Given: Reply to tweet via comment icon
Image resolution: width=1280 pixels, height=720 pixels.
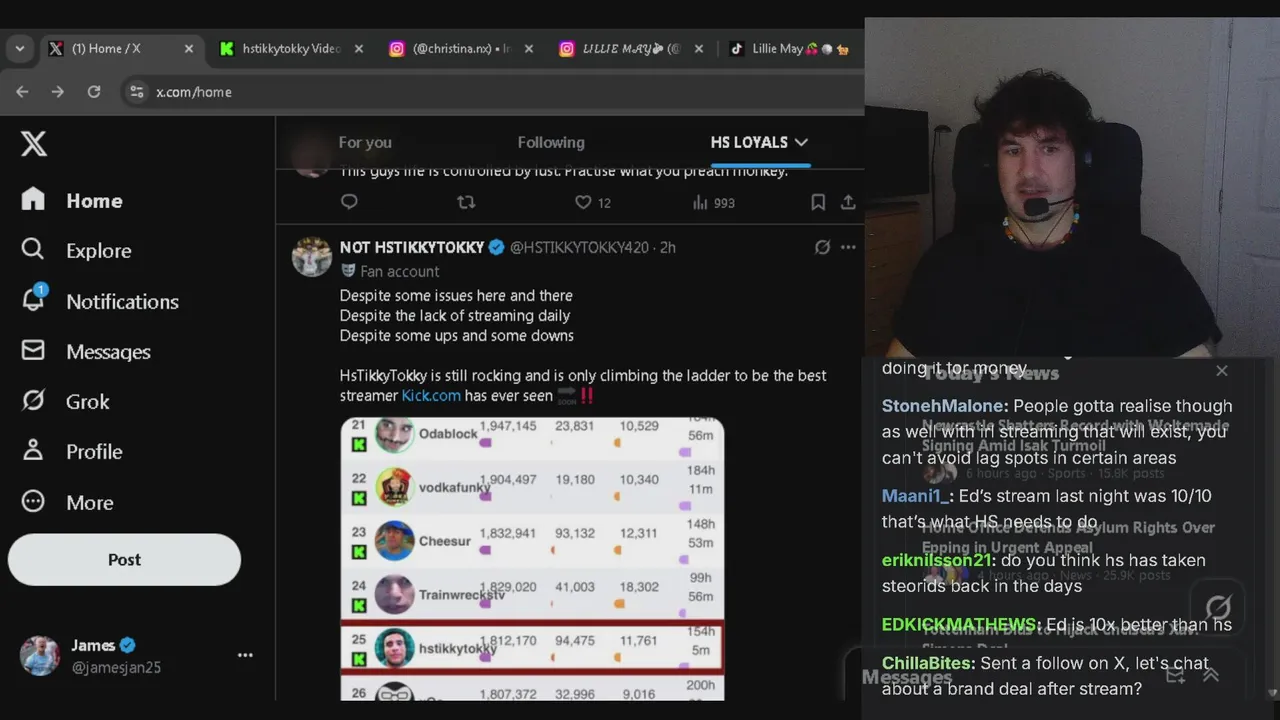Looking at the screenshot, I should point(349,202).
